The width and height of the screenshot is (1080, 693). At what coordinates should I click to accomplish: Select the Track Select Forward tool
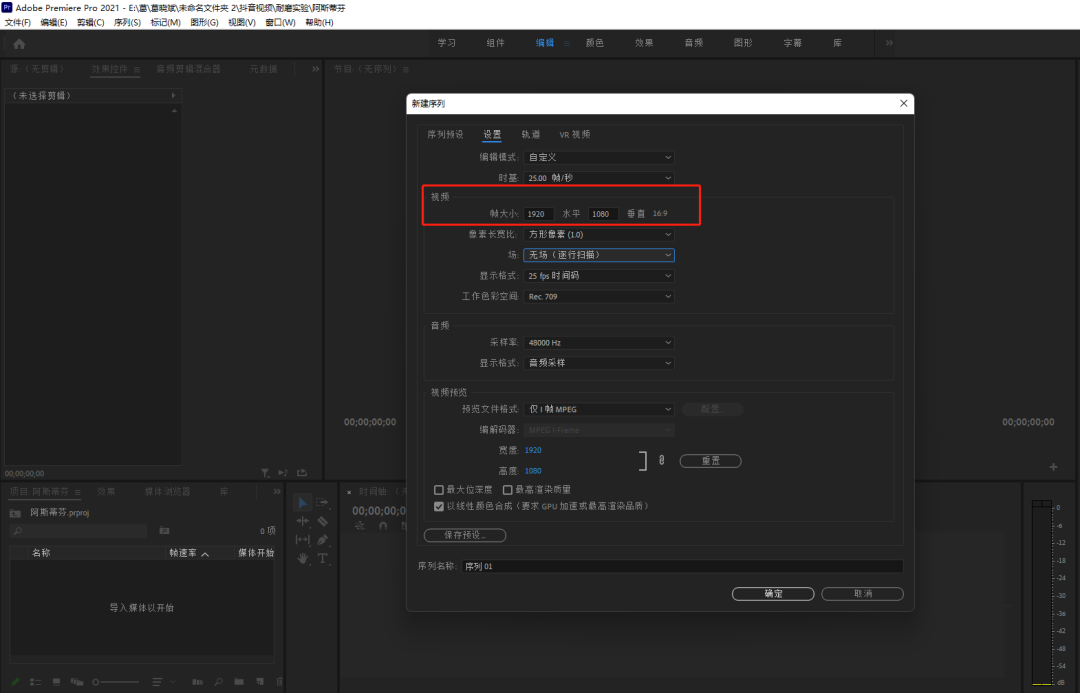[x=322, y=503]
